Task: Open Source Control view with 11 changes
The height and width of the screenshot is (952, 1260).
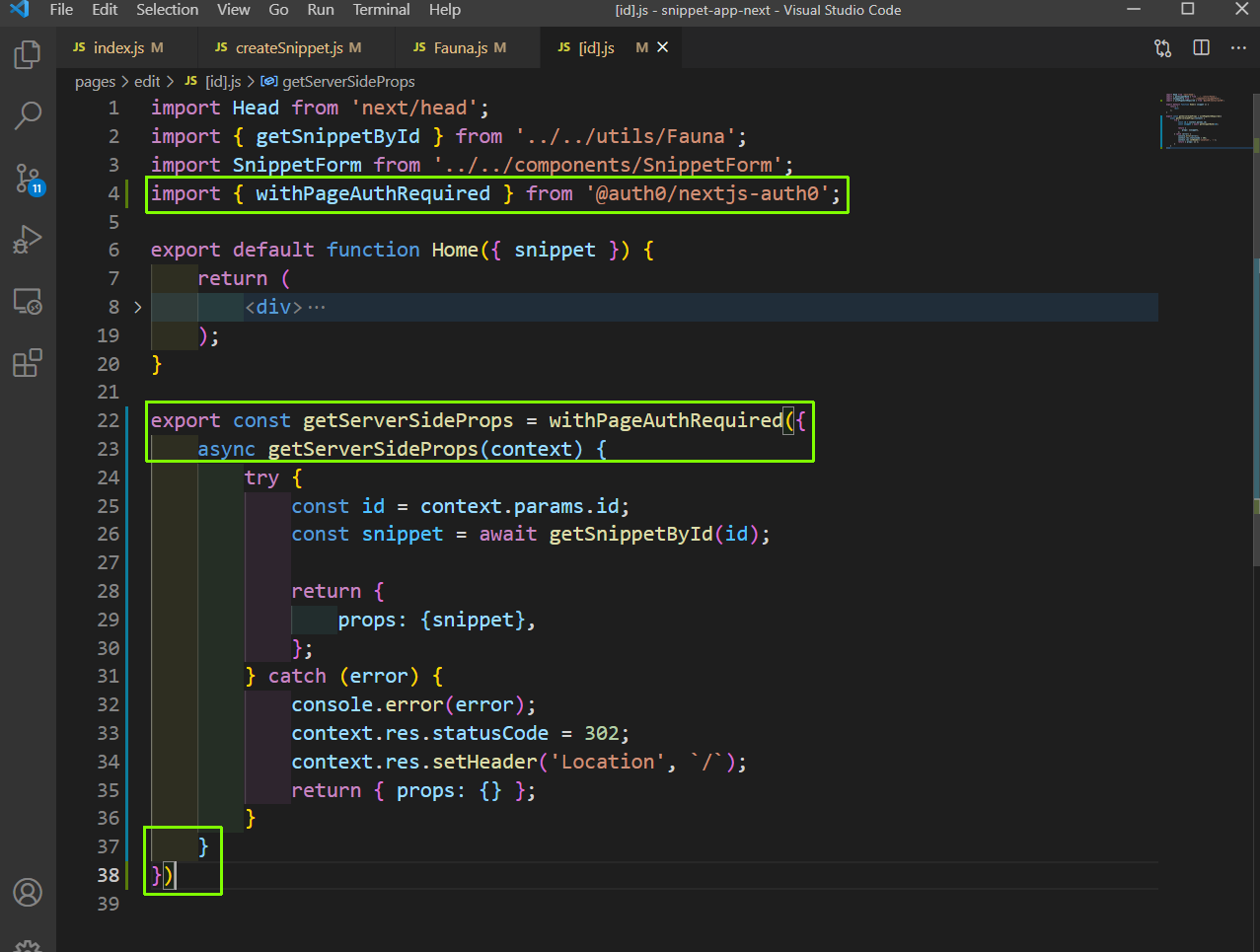Action: click(29, 179)
